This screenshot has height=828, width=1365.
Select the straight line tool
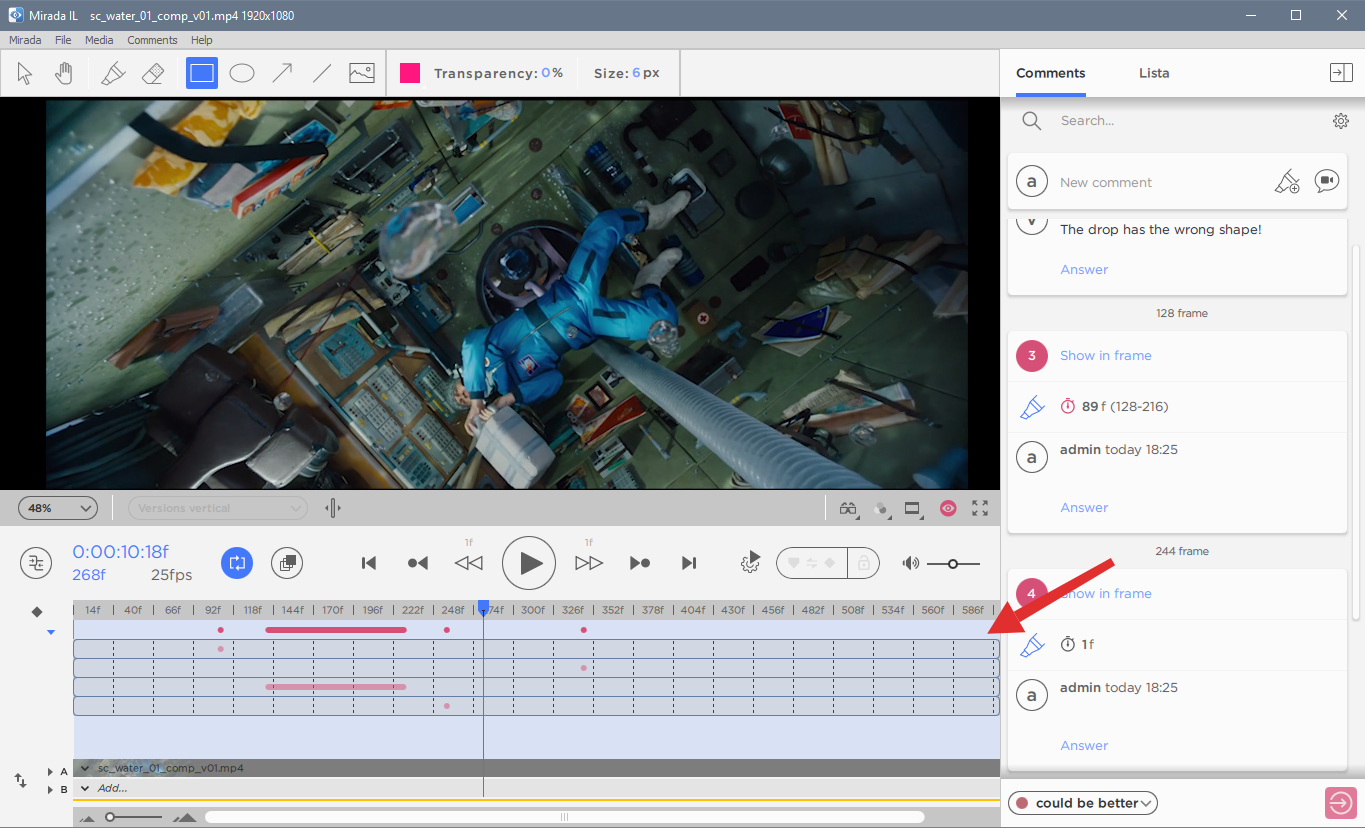coord(322,73)
